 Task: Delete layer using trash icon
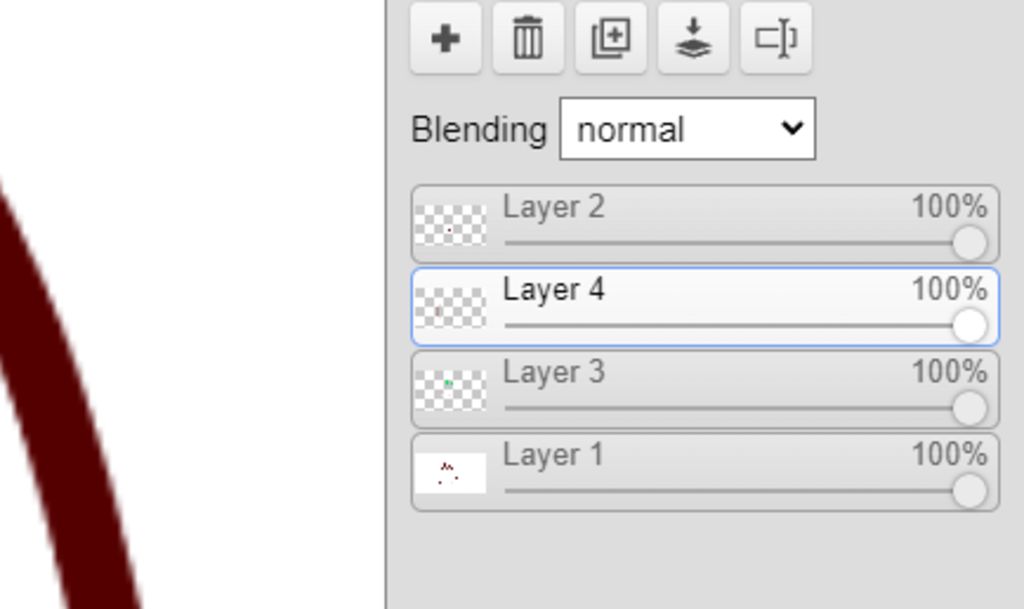point(528,39)
